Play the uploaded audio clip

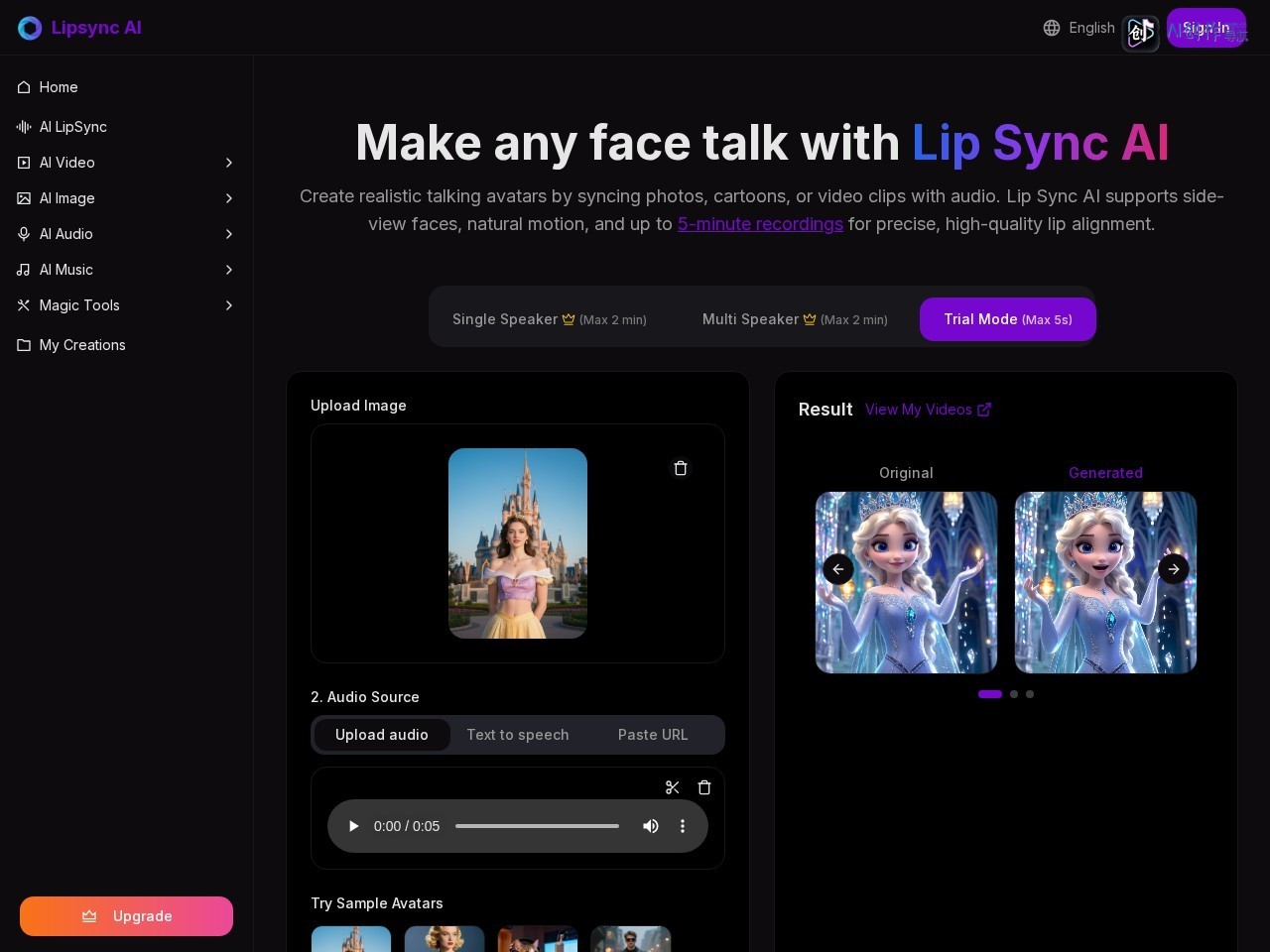pos(353,826)
